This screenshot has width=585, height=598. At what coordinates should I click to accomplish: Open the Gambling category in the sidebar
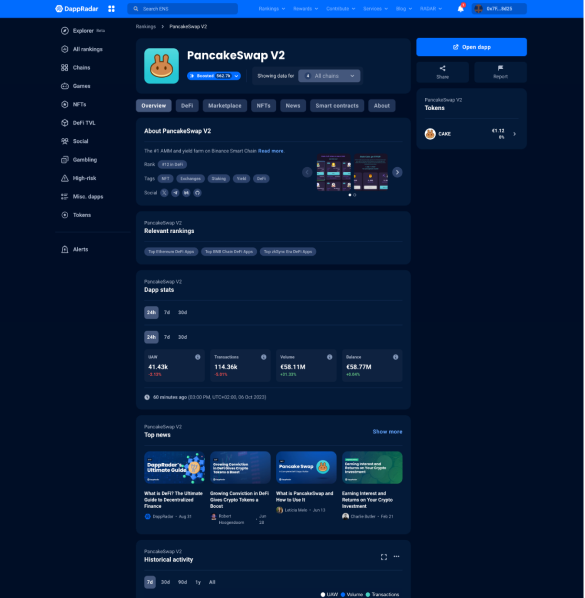click(79, 159)
